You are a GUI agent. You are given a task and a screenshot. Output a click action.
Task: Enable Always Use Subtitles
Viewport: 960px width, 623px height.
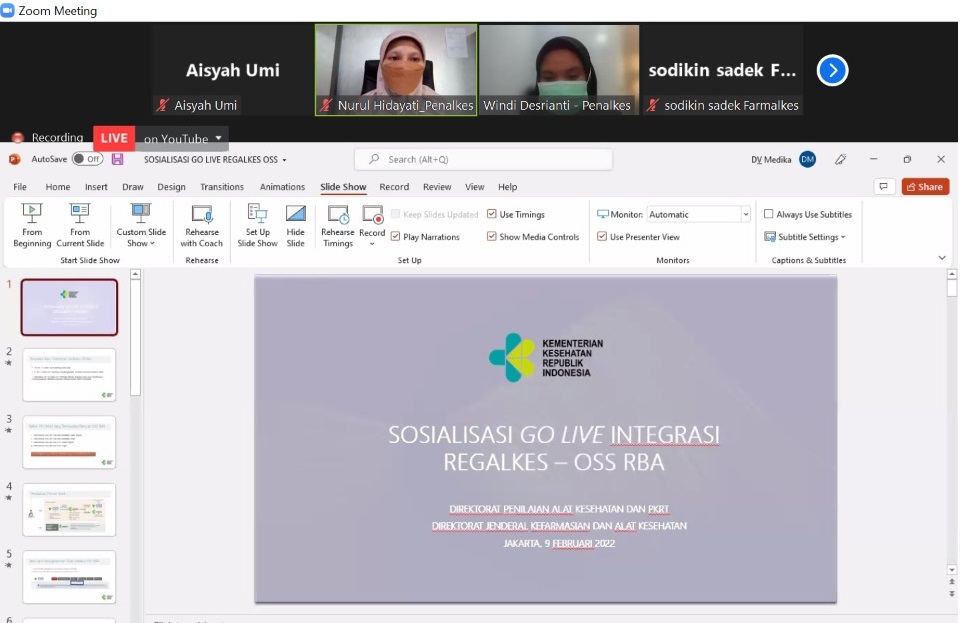pyautogui.click(x=768, y=214)
